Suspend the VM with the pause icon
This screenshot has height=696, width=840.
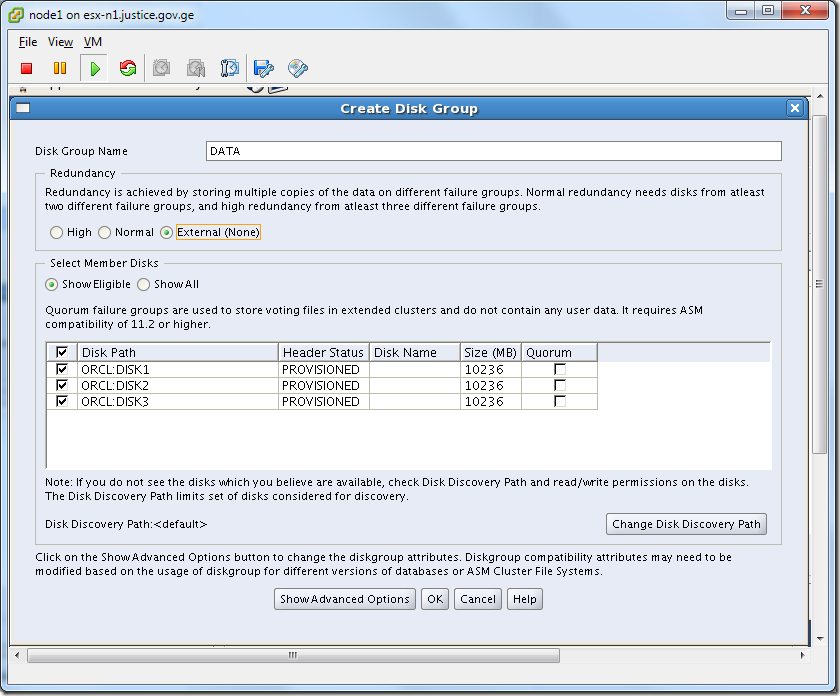tap(59, 68)
